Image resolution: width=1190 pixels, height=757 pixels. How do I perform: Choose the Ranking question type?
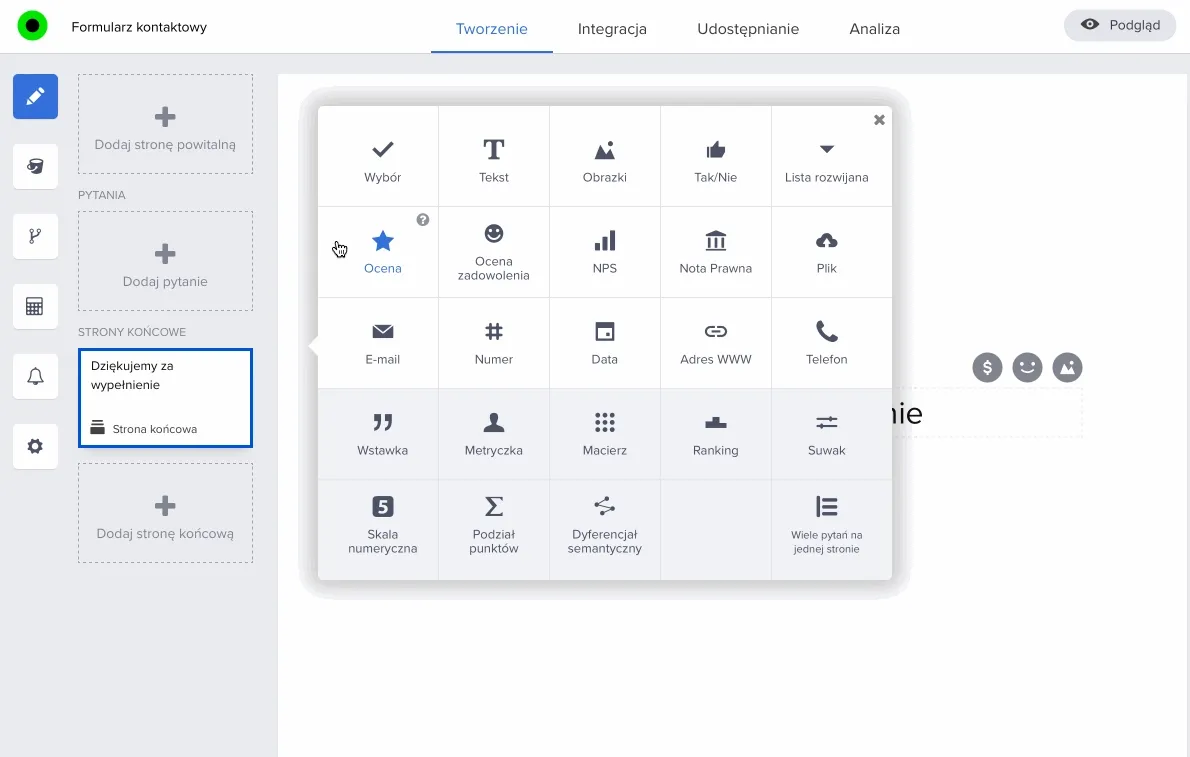click(x=715, y=434)
